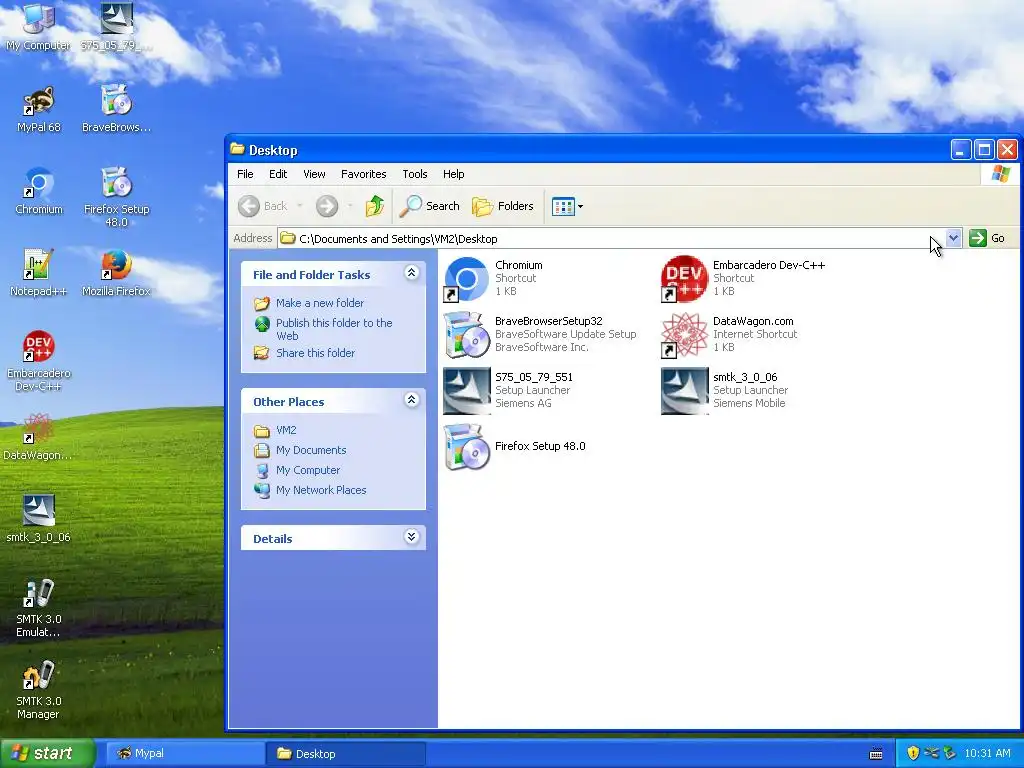Click the Forward arrow toolbar button
Viewport: 1024px width, 768px height.
coord(327,206)
